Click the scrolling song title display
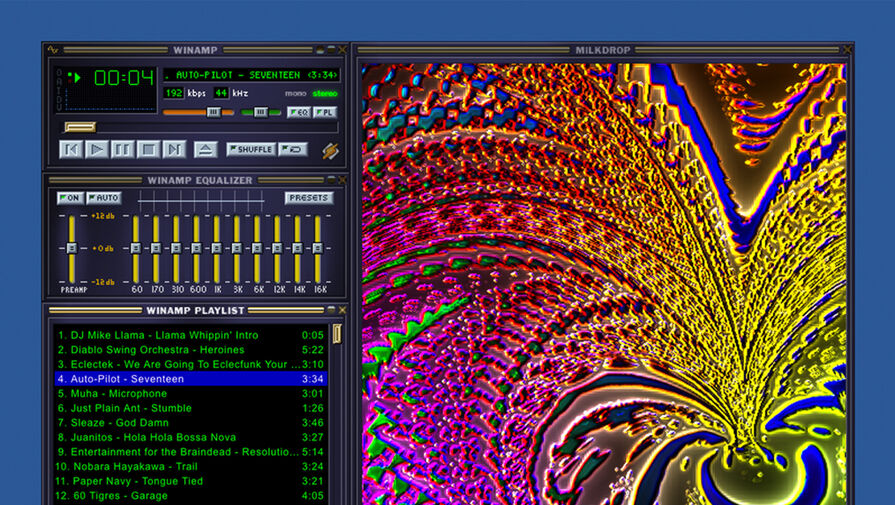Viewport: 895px width, 505px height. coord(251,75)
